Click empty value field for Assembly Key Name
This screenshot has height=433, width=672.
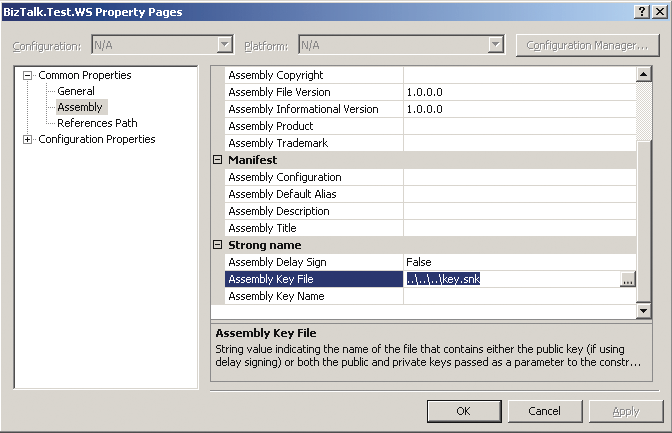(519, 296)
